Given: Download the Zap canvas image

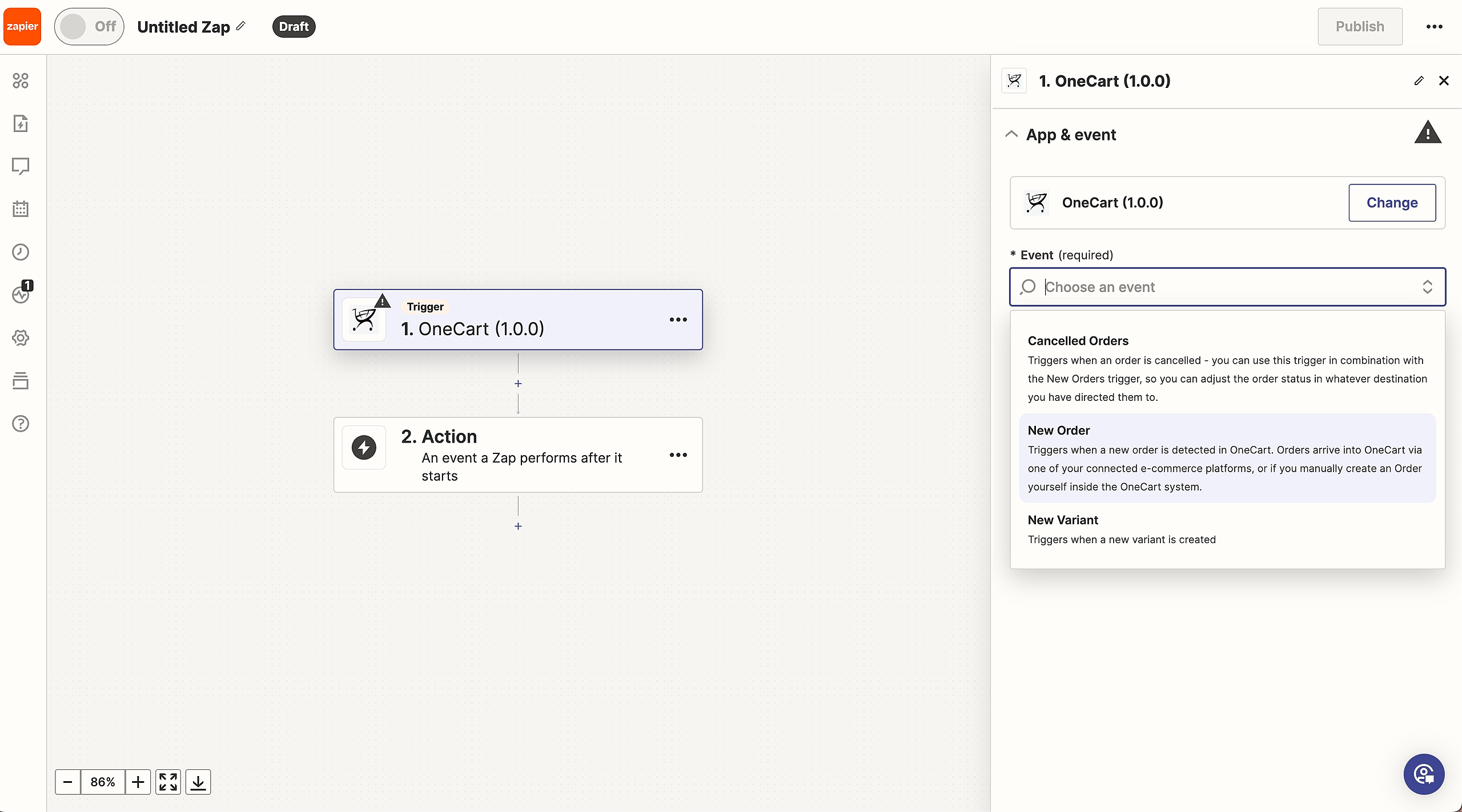Looking at the screenshot, I should pos(198,782).
